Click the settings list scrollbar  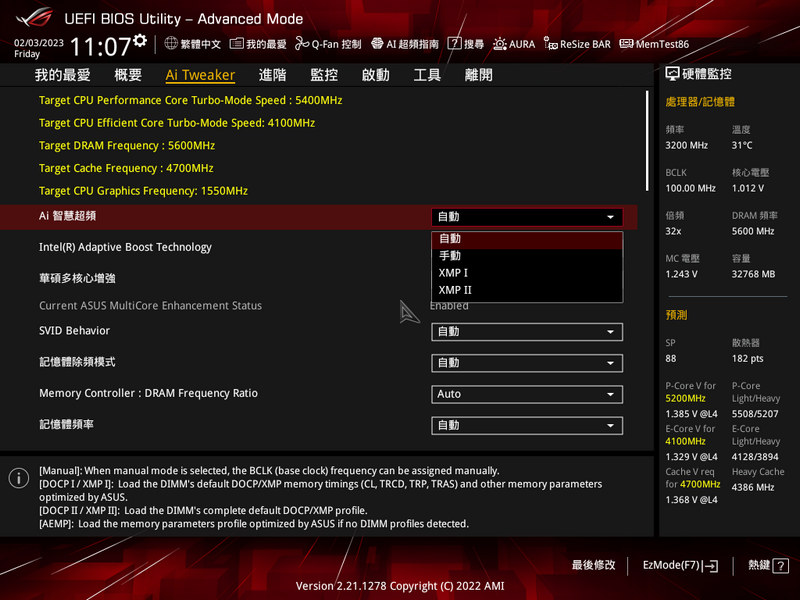[647, 141]
